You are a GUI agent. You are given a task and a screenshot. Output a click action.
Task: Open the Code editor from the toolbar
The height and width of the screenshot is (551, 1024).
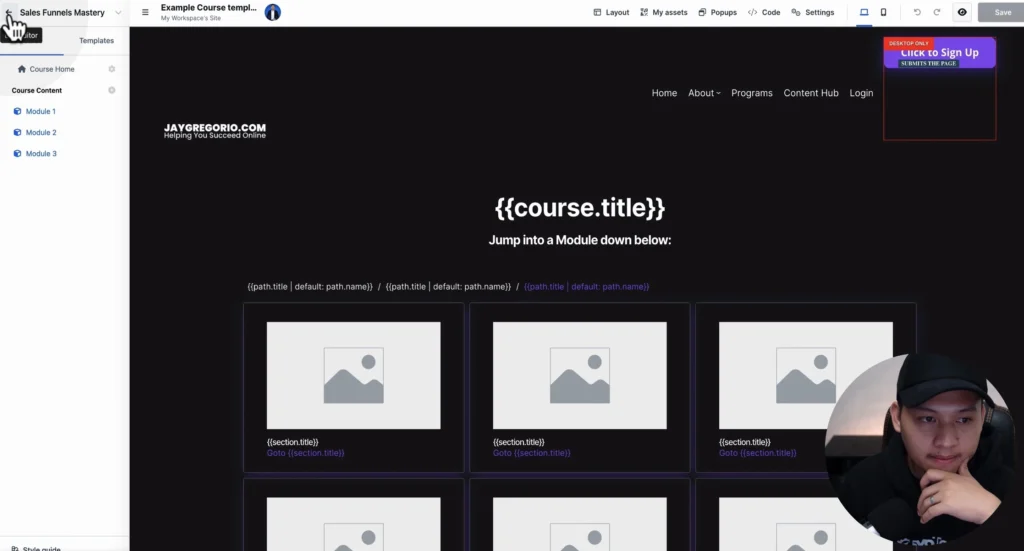click(764, 13)
